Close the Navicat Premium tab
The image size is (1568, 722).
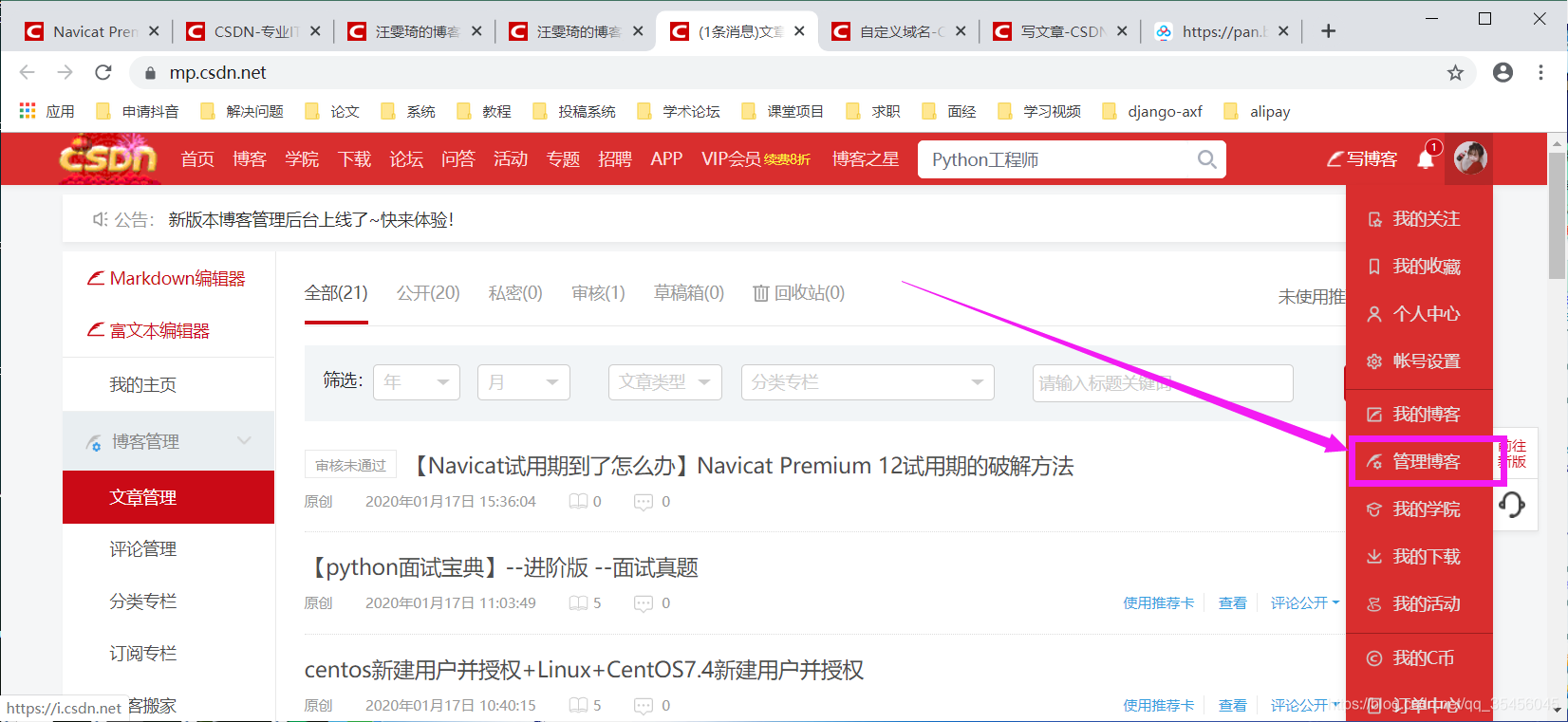pyautogui.click(x=154, y=31)
